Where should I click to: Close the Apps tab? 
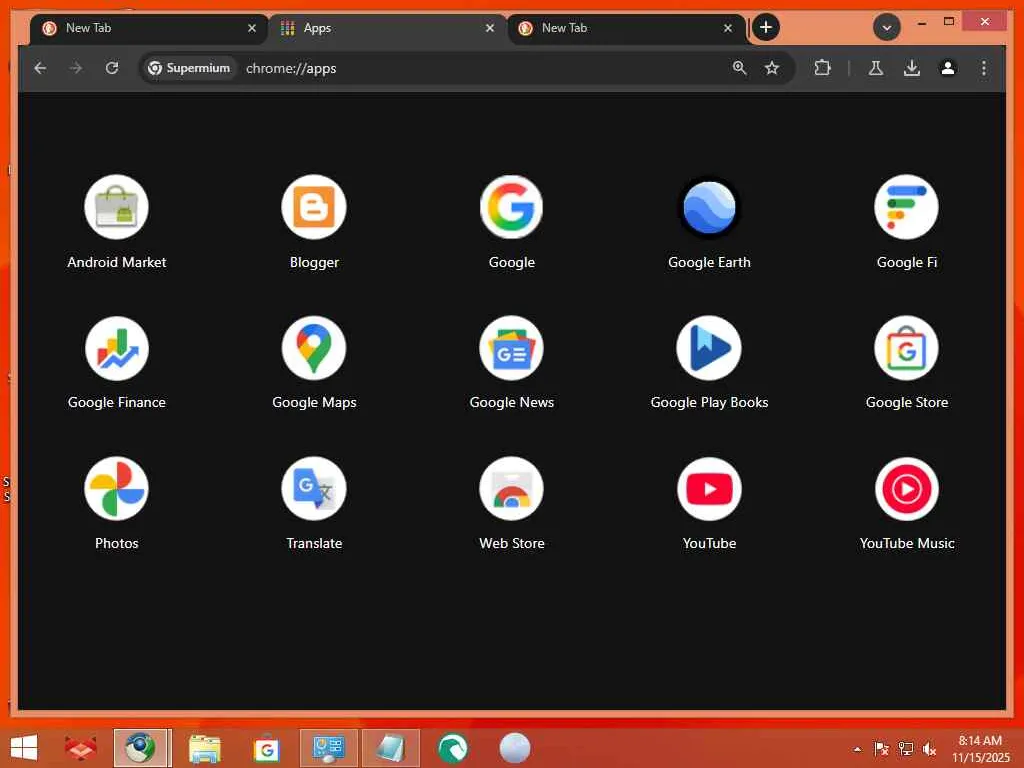490,28
